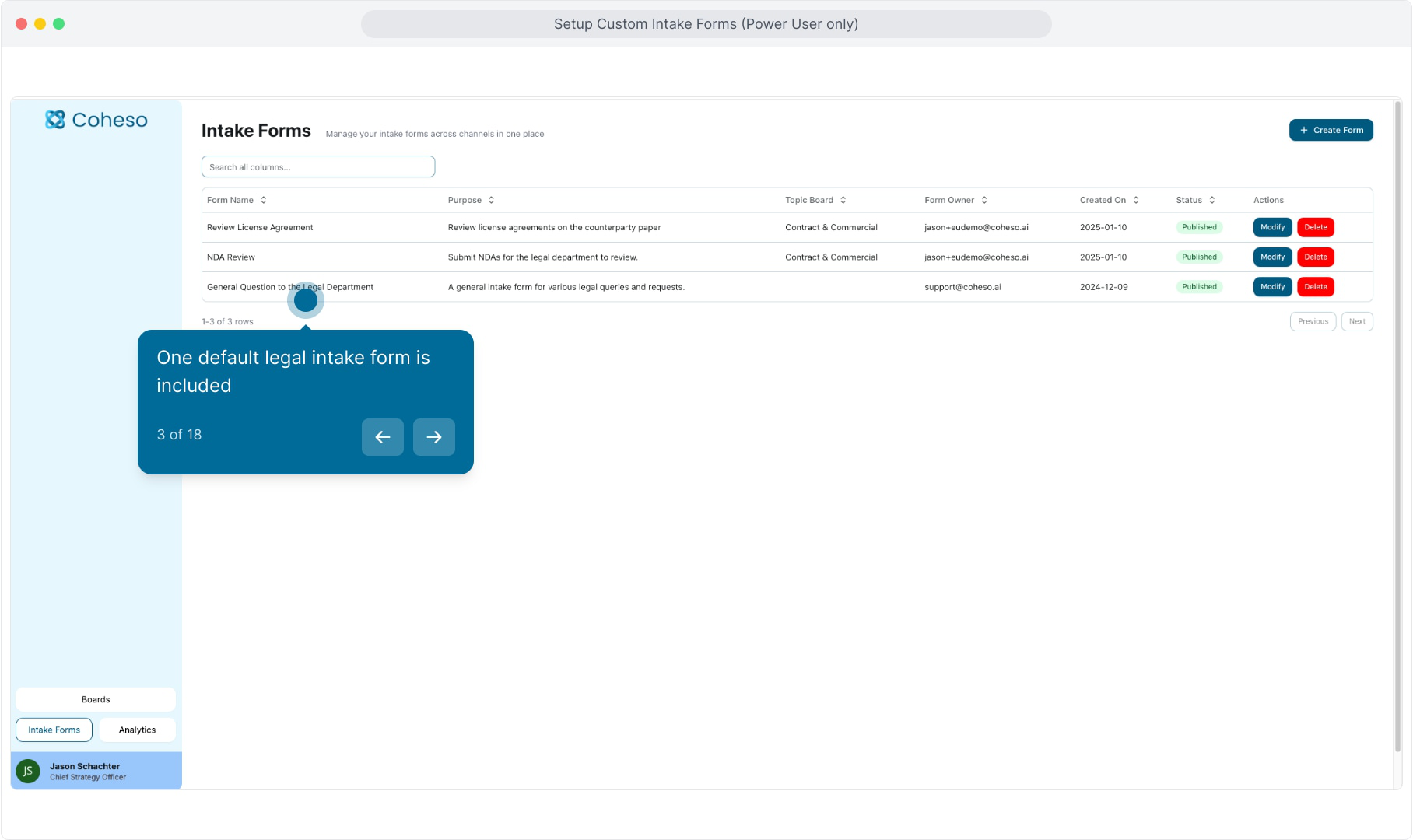This screenshot has height=840, width=1413.
Task: Advance the tour with the forward arrow
Action: (433, 437)
